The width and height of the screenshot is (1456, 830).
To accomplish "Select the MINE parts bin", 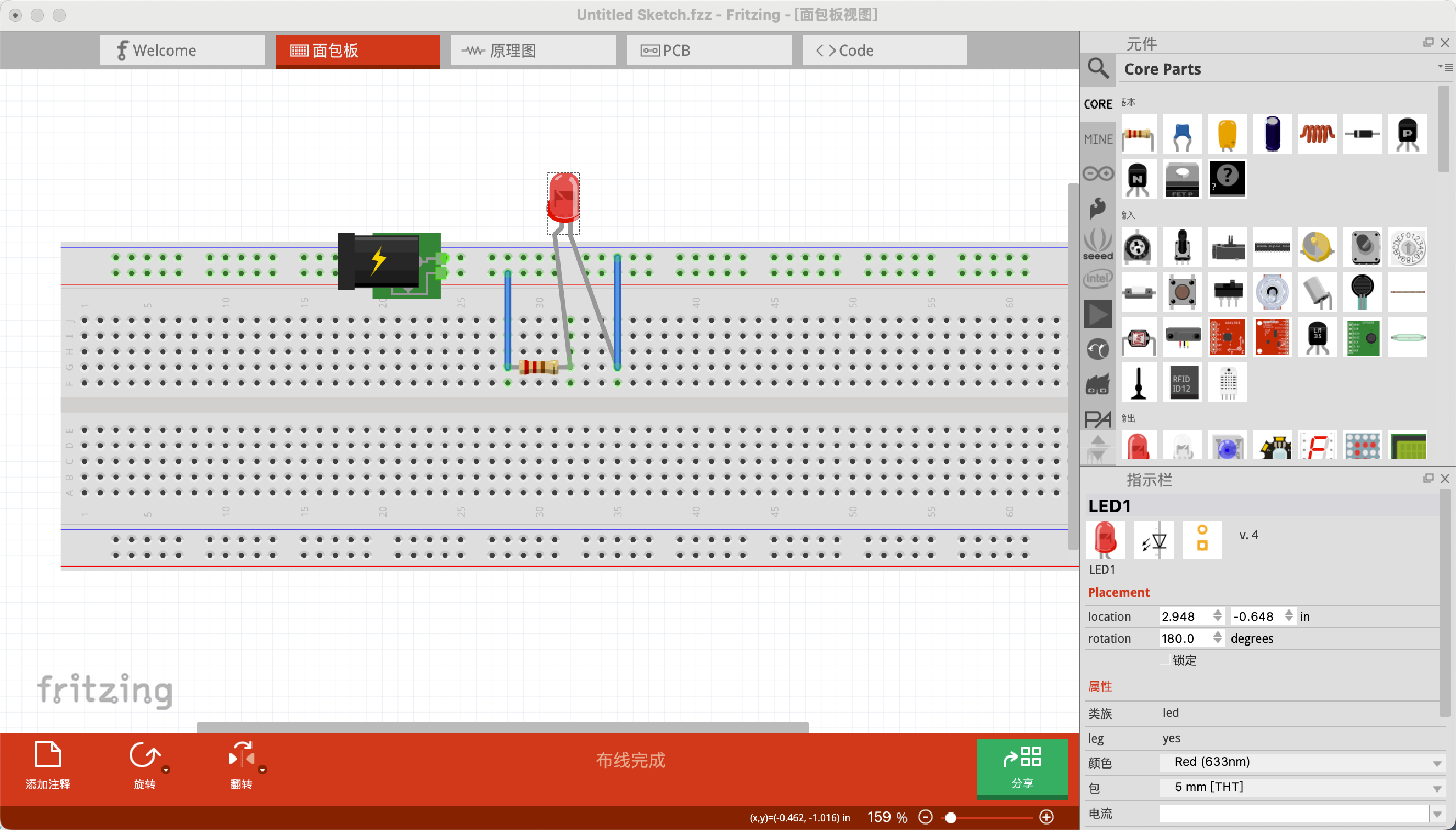I will click(1097, 138).
